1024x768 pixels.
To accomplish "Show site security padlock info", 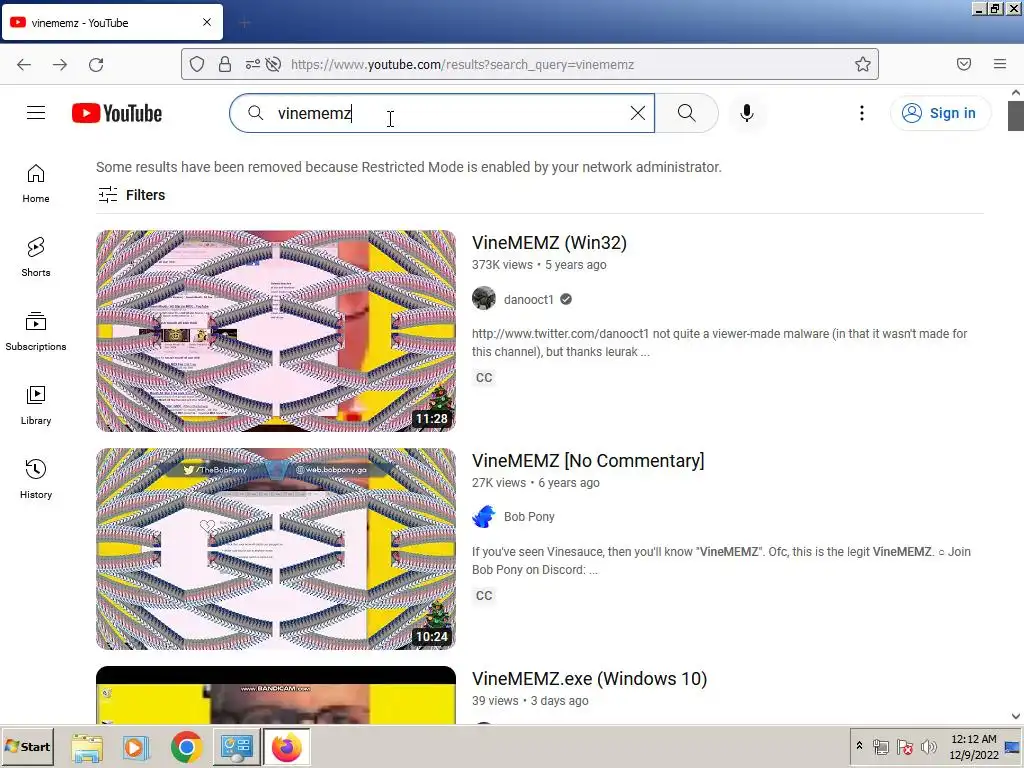I will click(x=225, y=64).
